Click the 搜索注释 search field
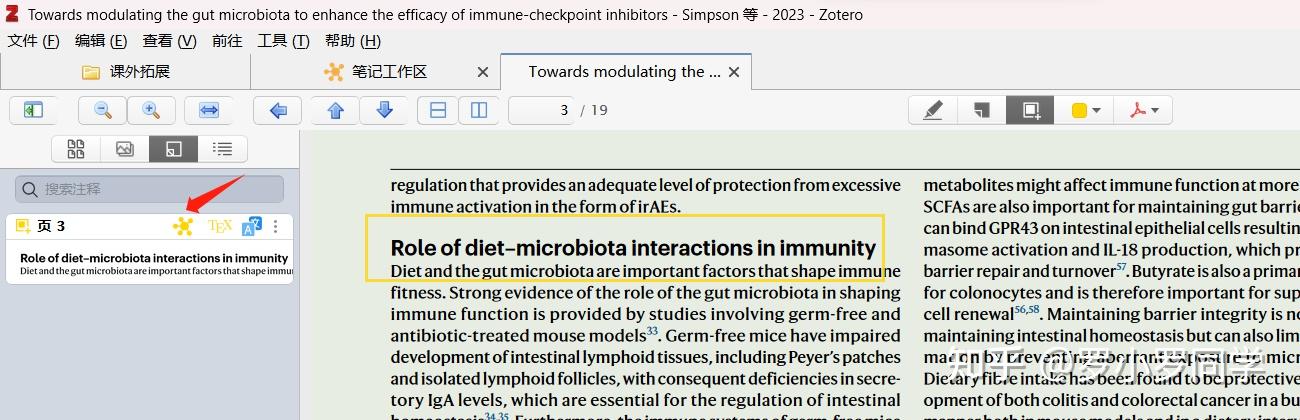The image size is (1300, 420). tap(150, 189)
